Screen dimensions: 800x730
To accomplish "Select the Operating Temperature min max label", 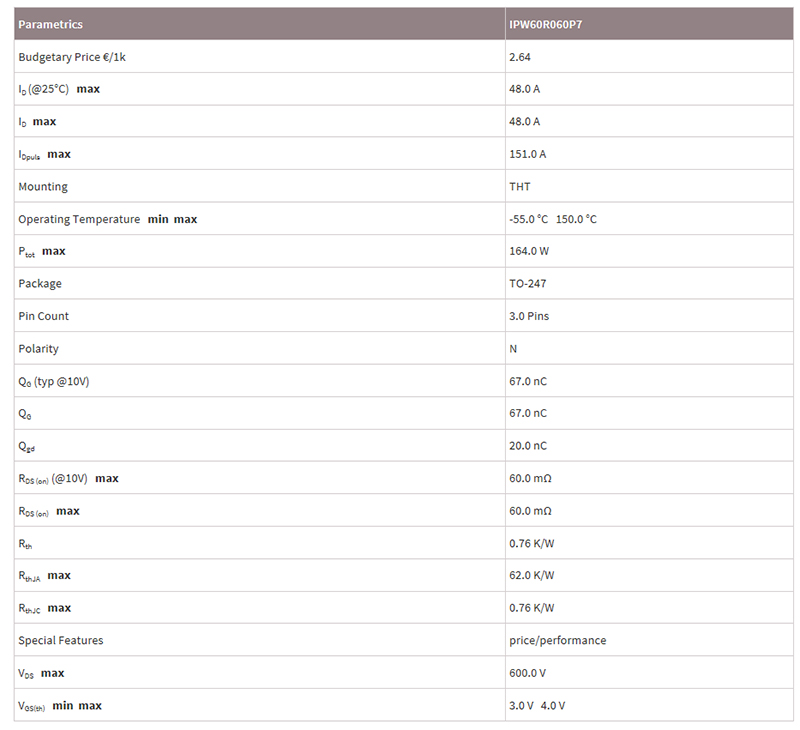I will [108, 219].
